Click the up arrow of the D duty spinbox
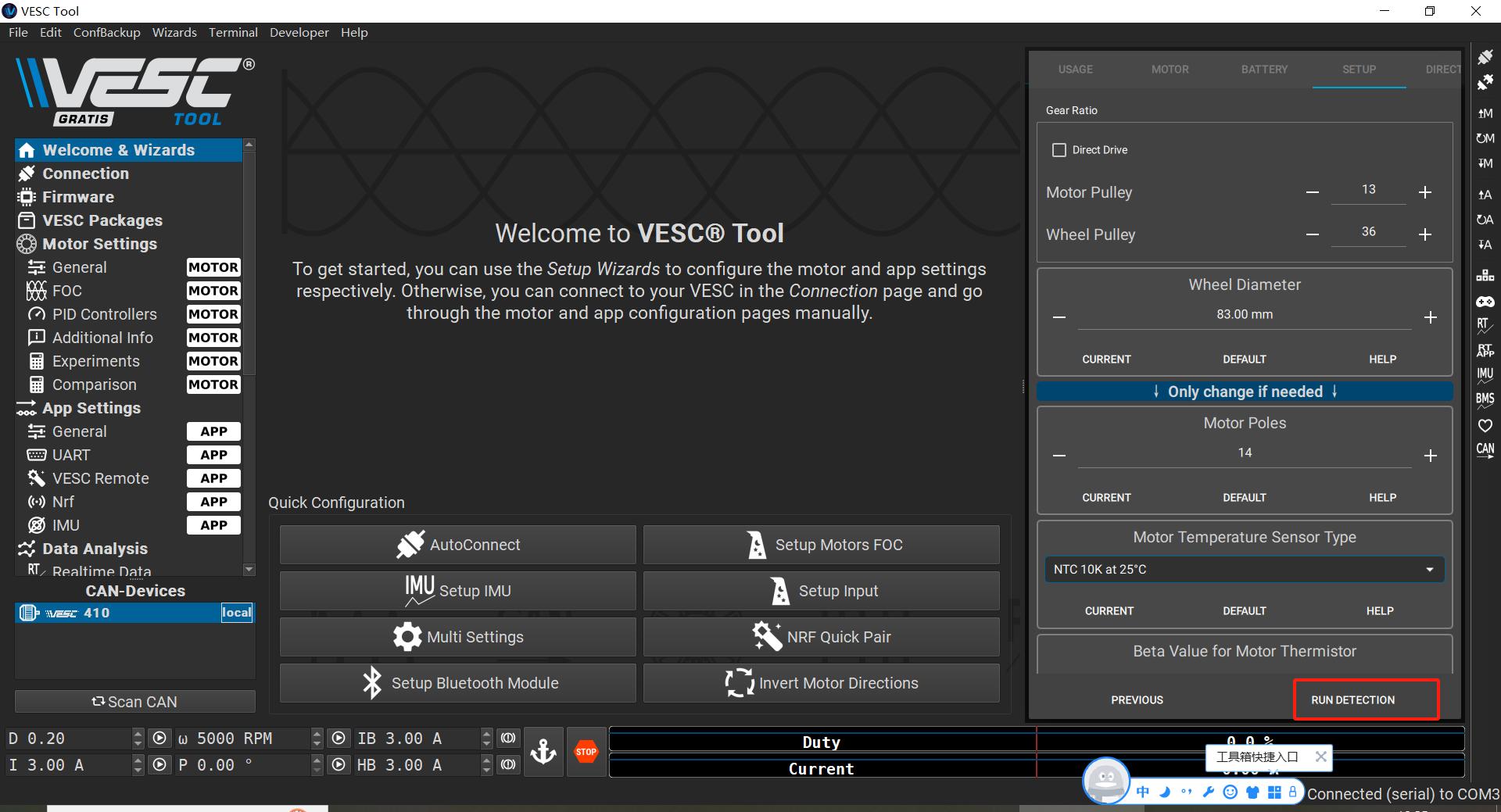1501x812 pixels. (x=138, y=734)
